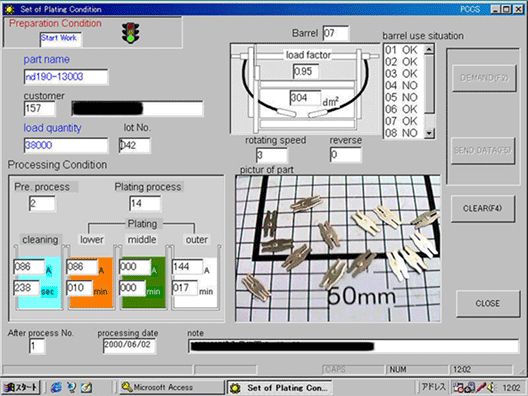
Task: Click the CLOSE button
Action: pos(488,303)
